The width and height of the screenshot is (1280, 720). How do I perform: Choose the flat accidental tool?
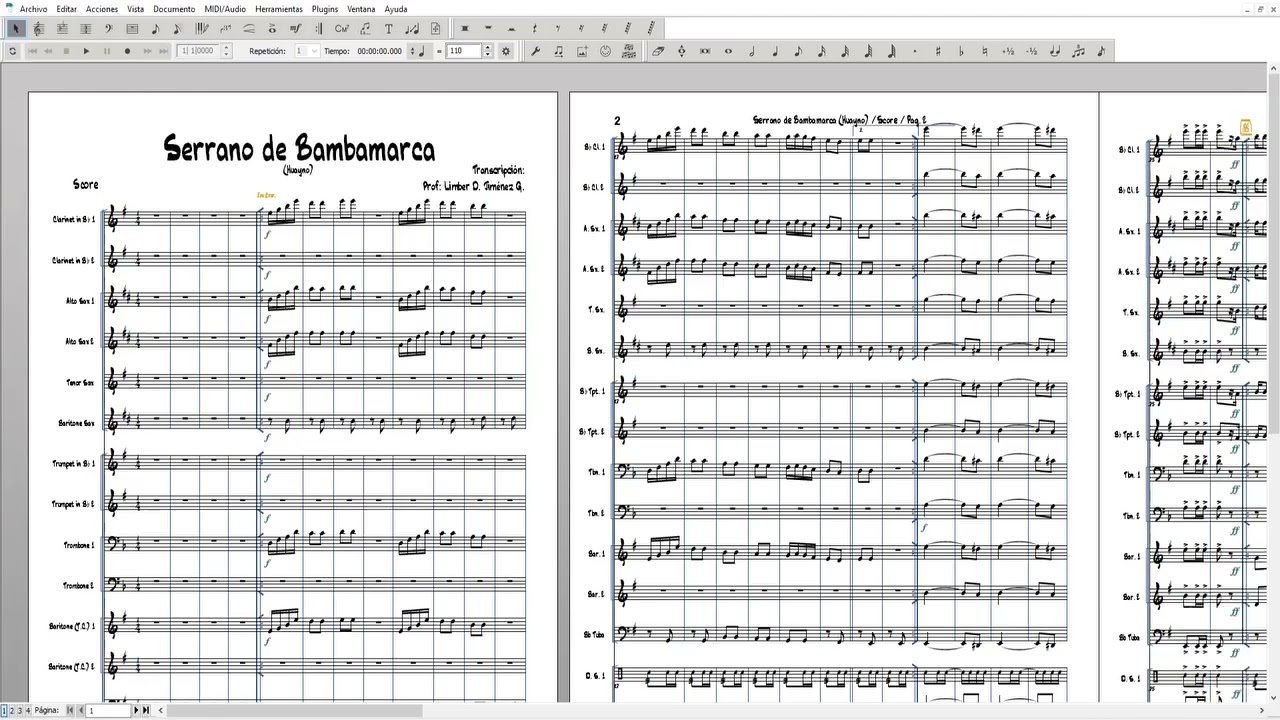coord(961,51)
